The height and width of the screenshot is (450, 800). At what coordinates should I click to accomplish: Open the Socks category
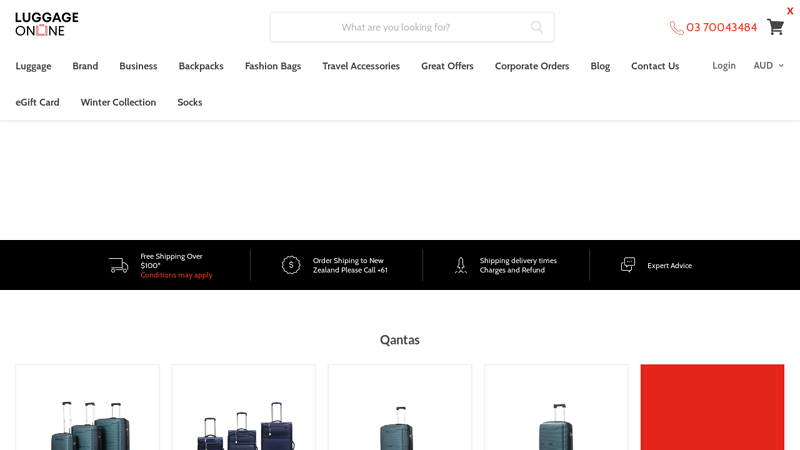190,102
